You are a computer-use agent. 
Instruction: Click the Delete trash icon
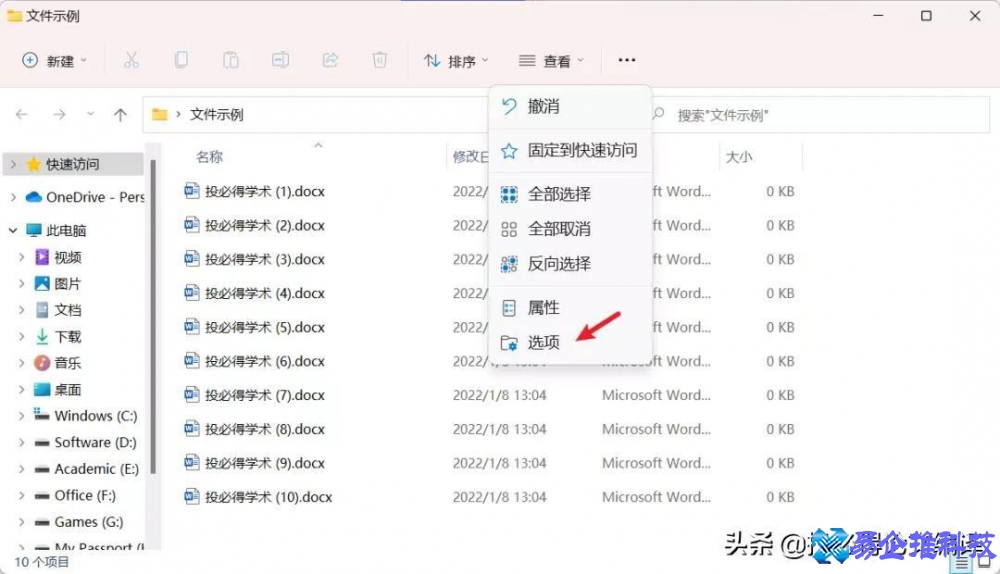click(379, 61)
